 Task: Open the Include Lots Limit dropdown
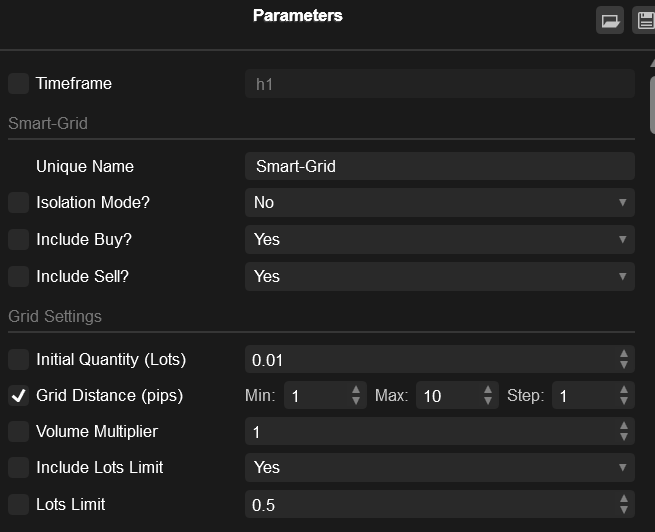click(x=439, y=467)
